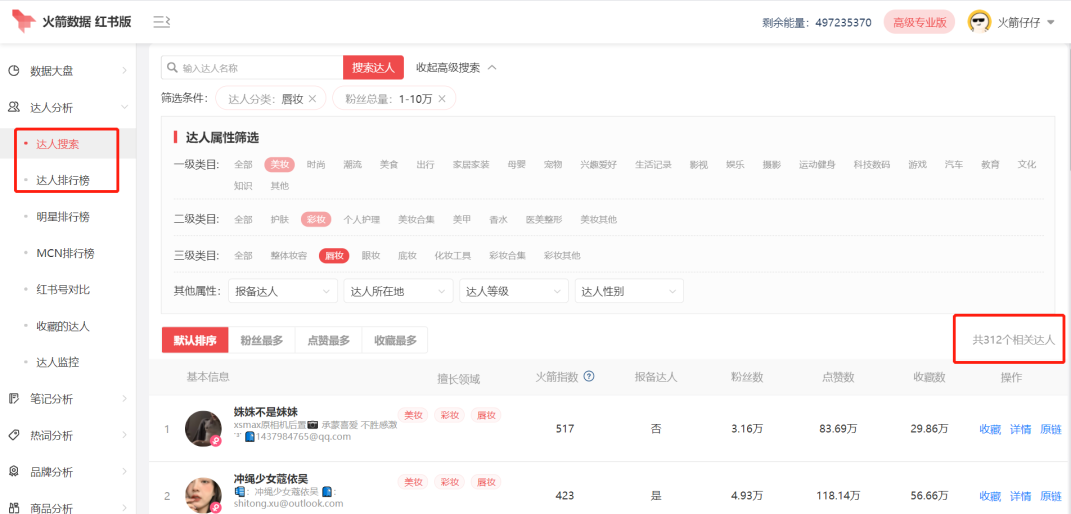This screenshot has height=514, width=1071.
Task: Open the 达人等级 dropdown
Action: 514,291
